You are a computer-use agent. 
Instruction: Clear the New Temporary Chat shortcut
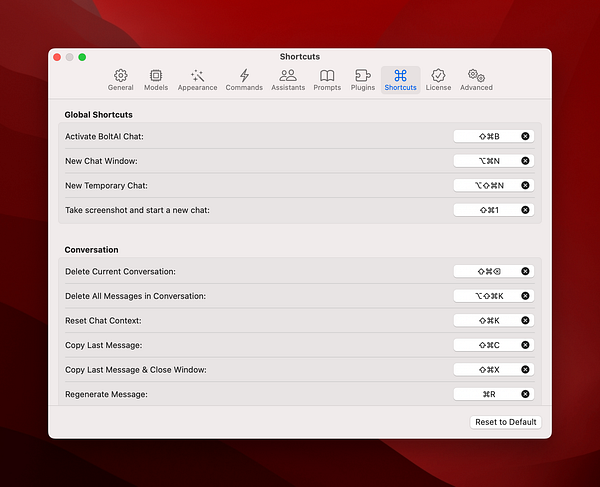pos(525,185)
